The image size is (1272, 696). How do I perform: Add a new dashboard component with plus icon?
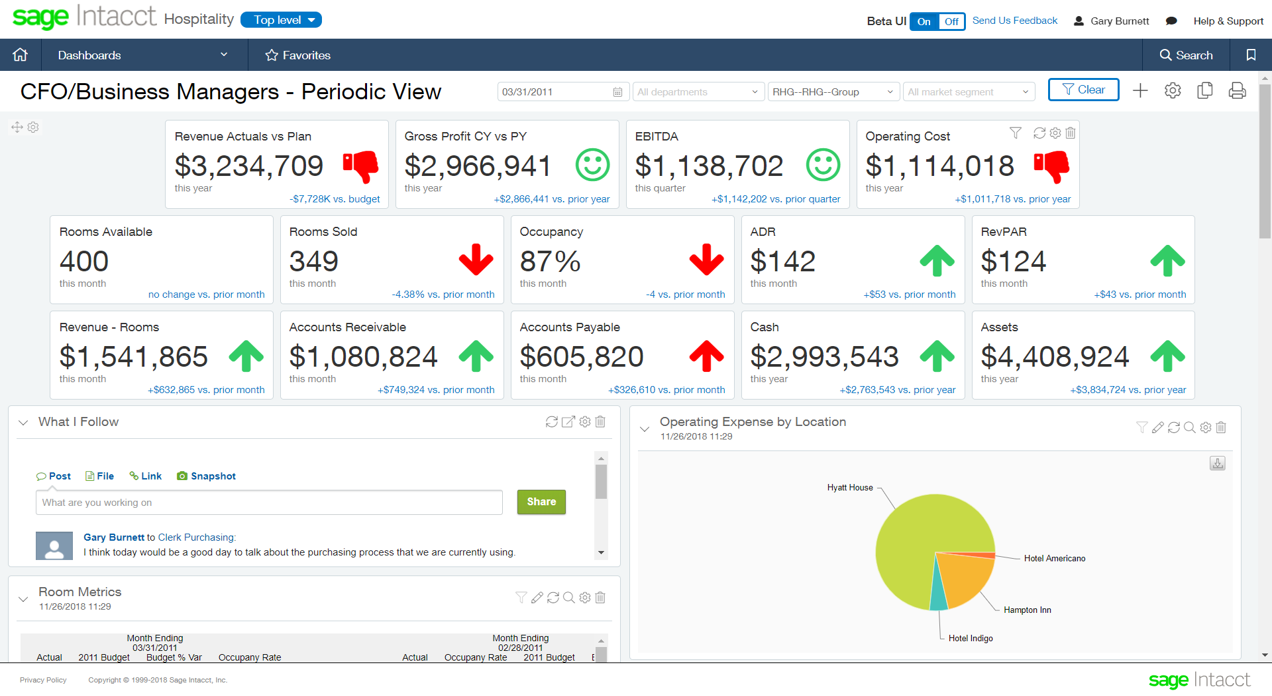1140,91
